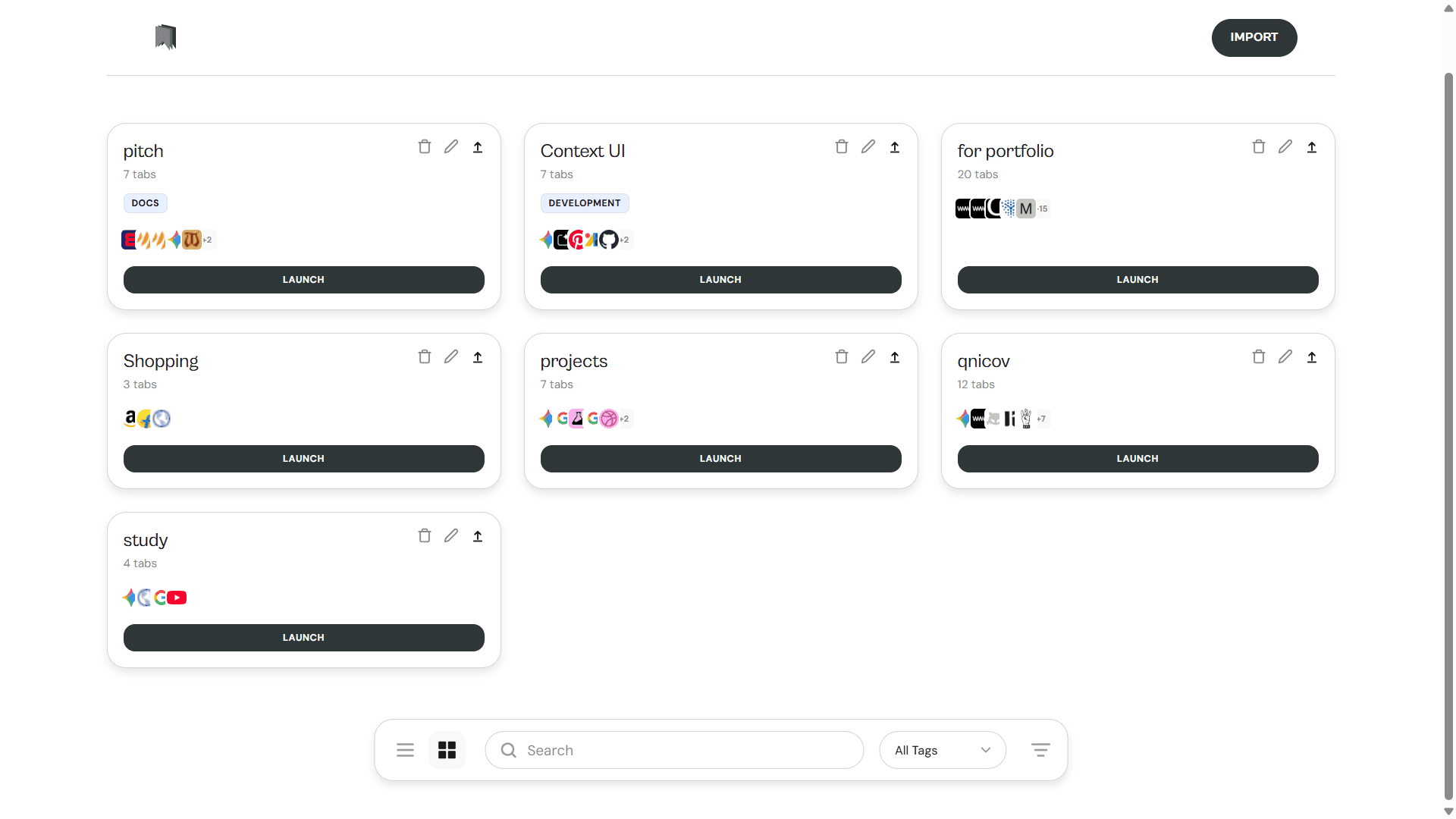Click the GitHub favicon in Context UI card
Viewport: 1456px width, 819px height.
610,240
